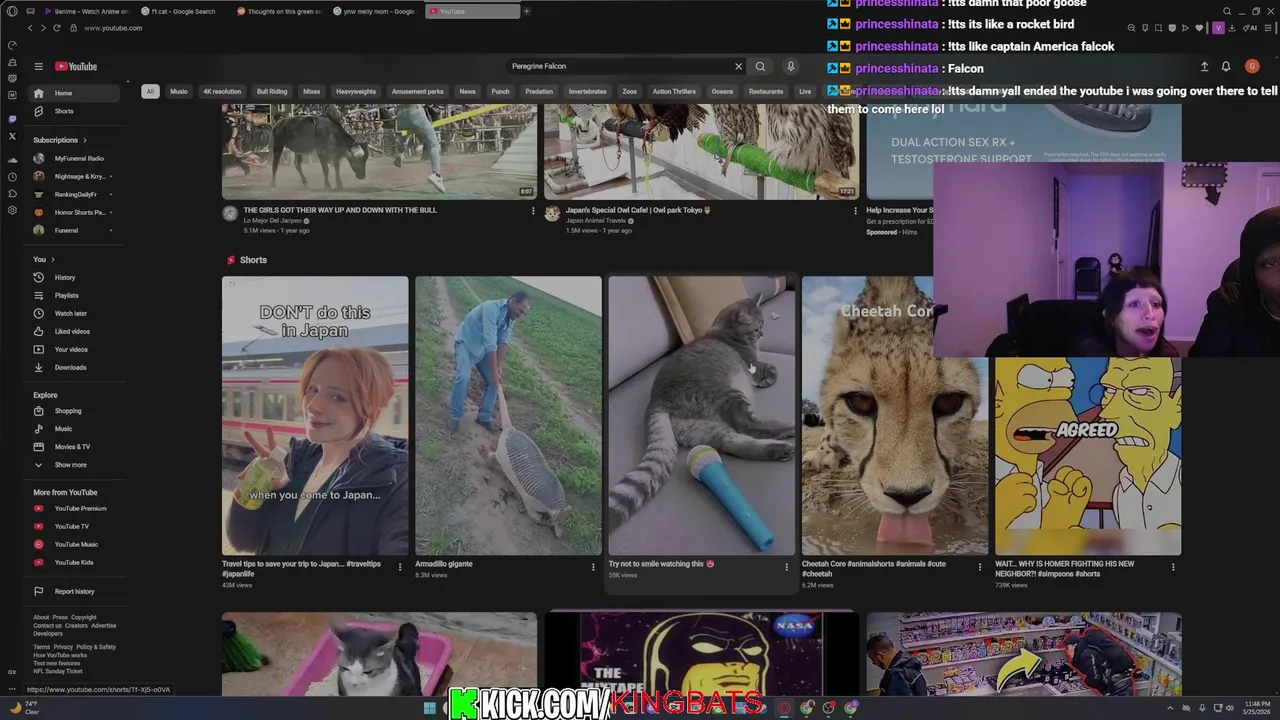Open the Privacy footer link

[x=63, y=647]
